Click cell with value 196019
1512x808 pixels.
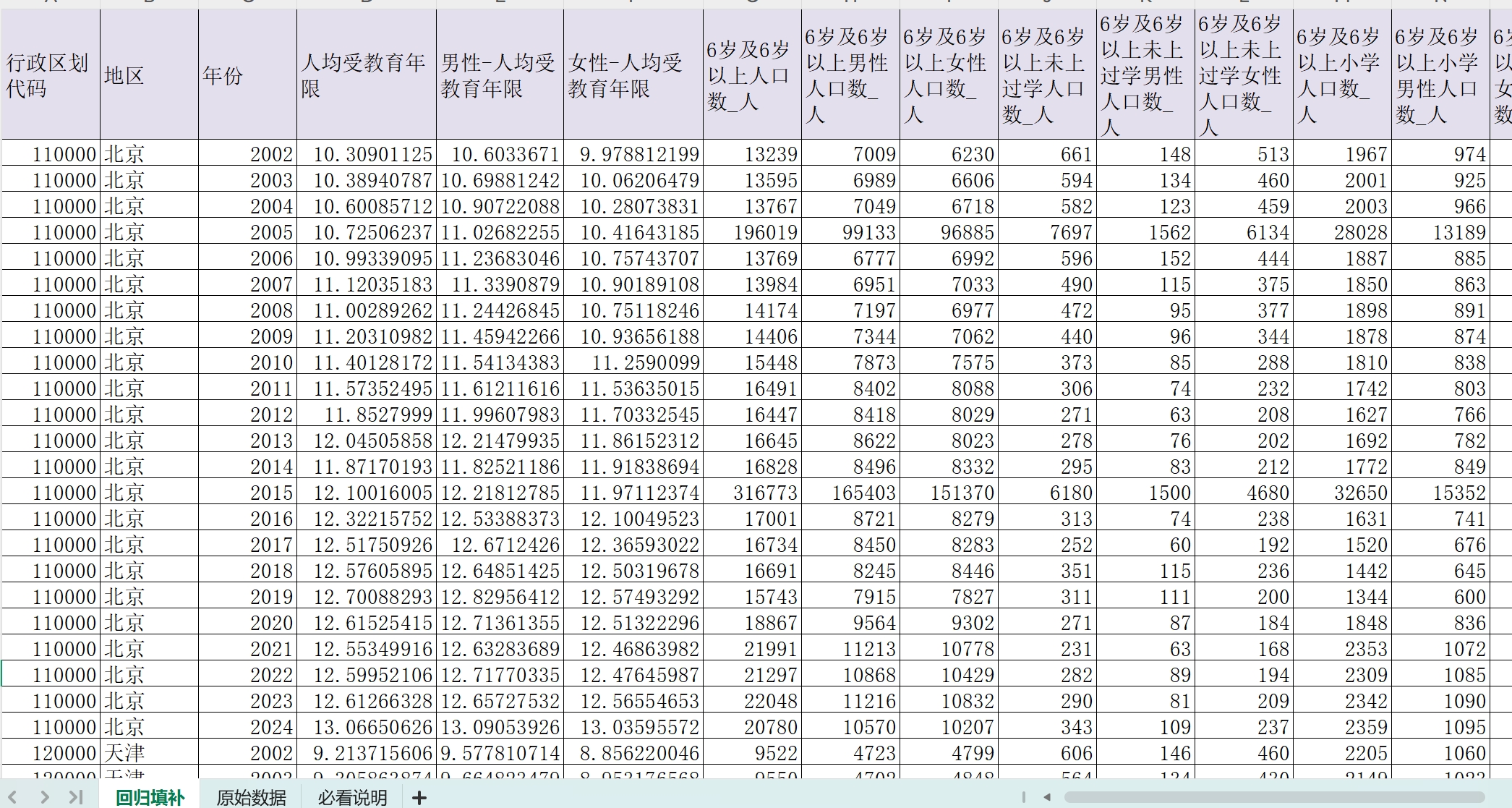click(x=752, y=232)
